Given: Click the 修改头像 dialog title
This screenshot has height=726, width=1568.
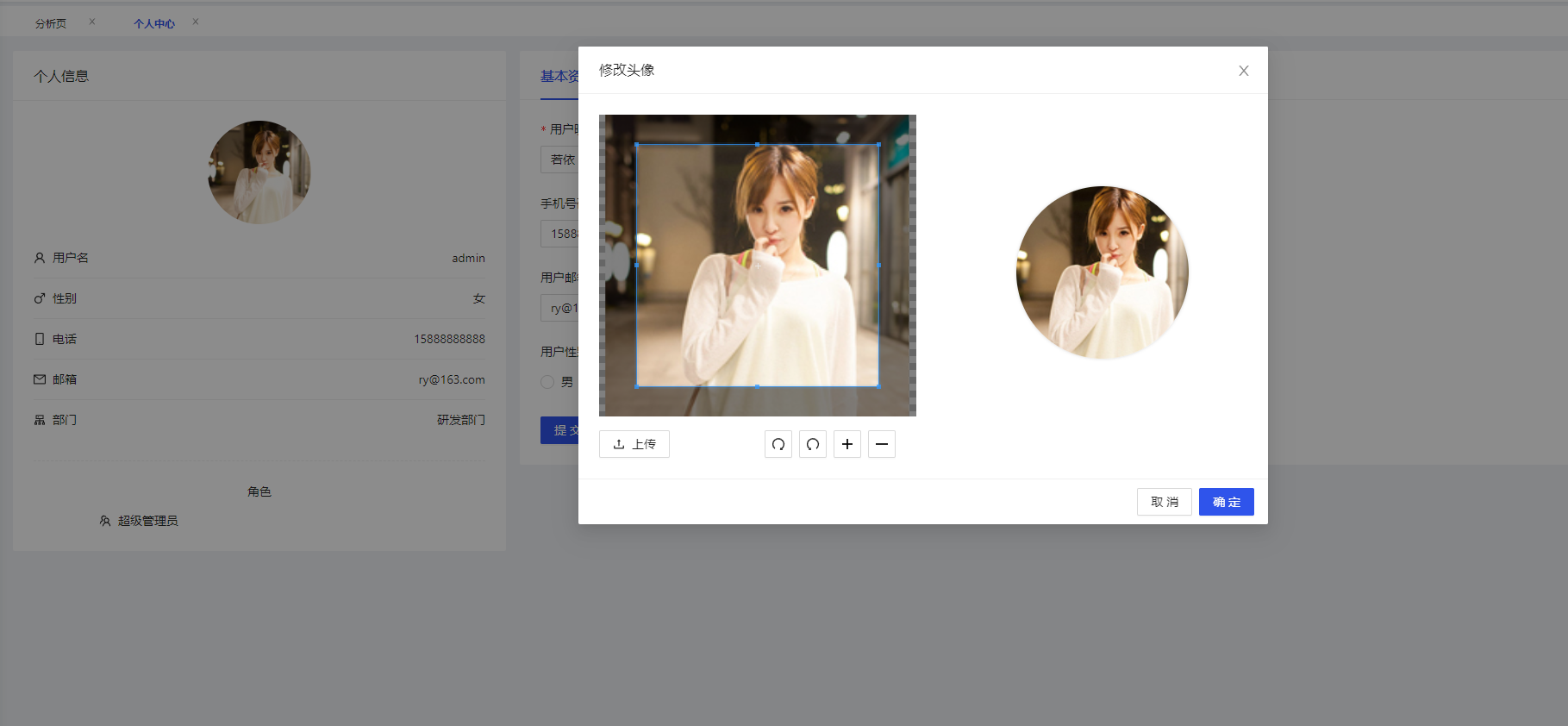Looking at the screenshot, I should (x=627, y=70).
